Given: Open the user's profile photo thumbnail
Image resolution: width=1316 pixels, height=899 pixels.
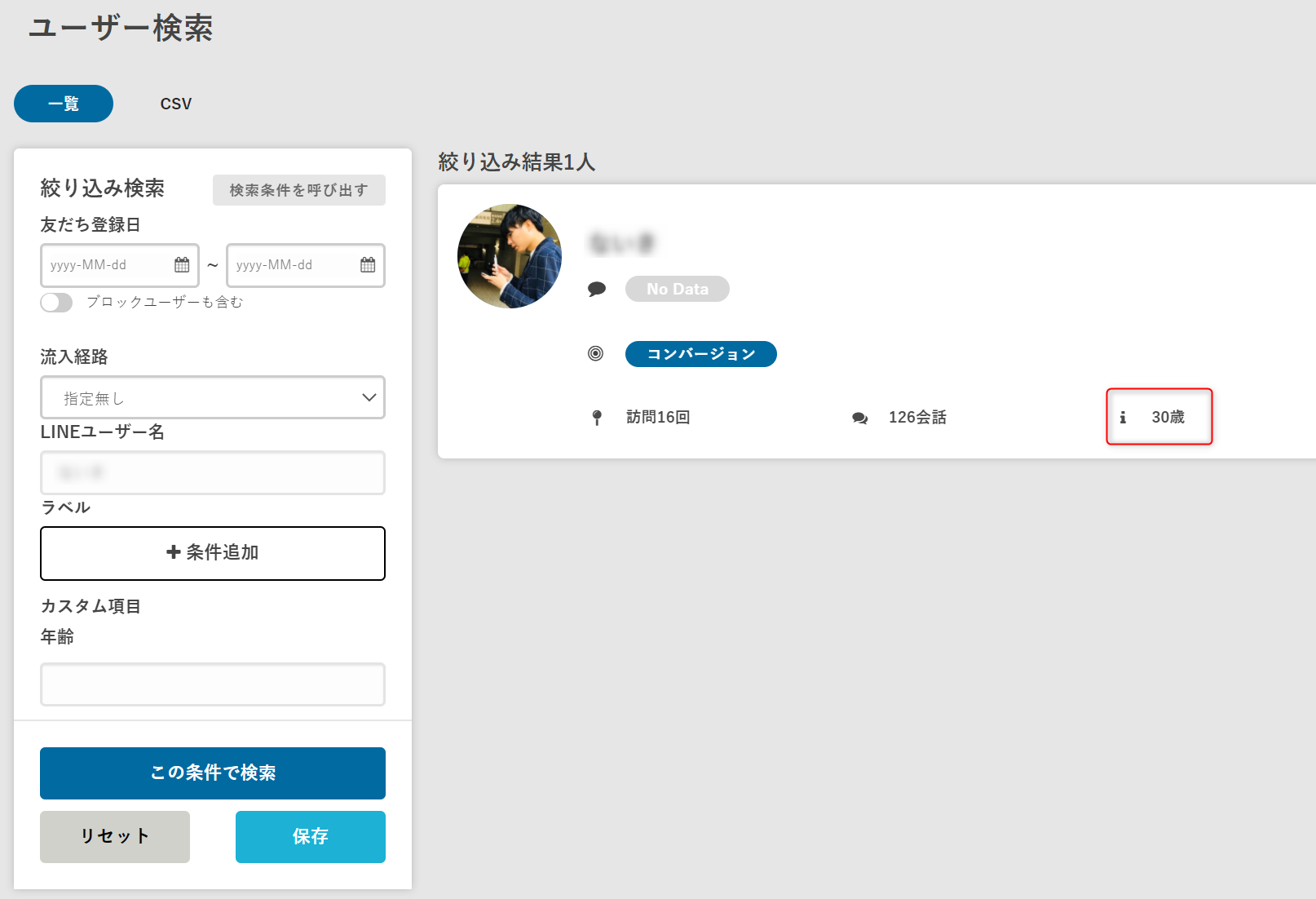Looking at the screenshot, I should click(x=510, y=256).
